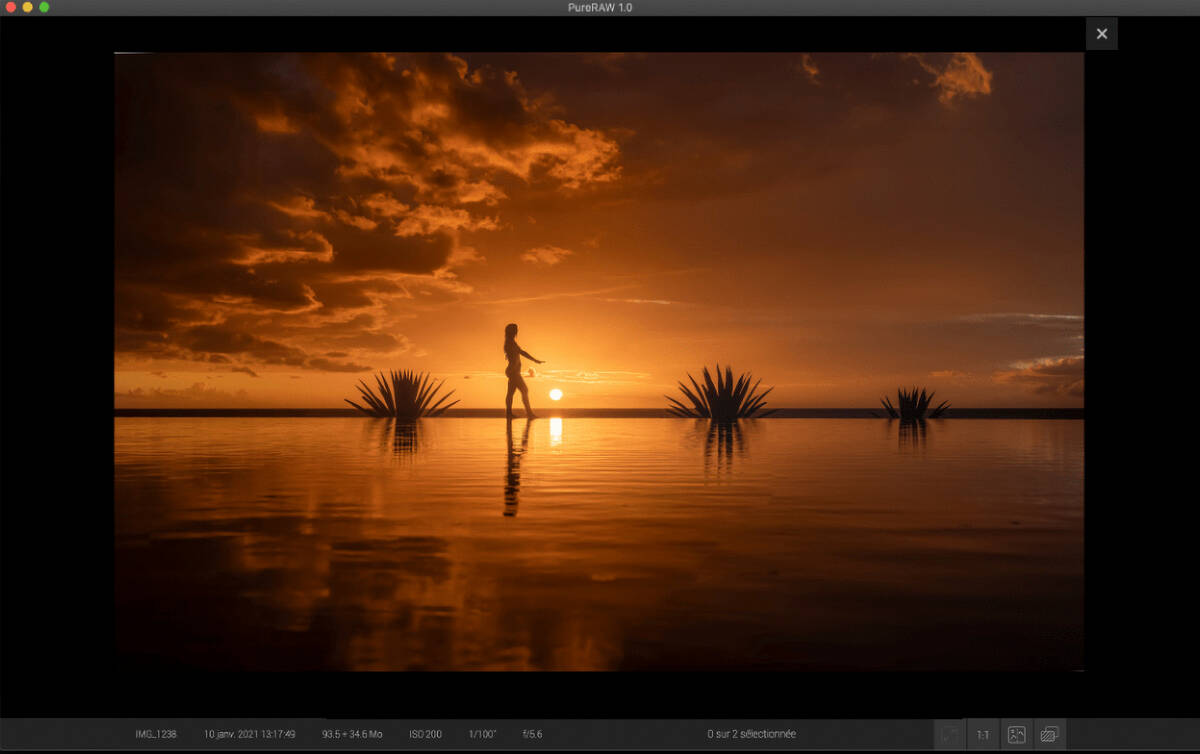Image resolution: width=1200 pixels, height=754 pixels.
Task: Set zoom to 1:1 actual size
Action: 983,735
